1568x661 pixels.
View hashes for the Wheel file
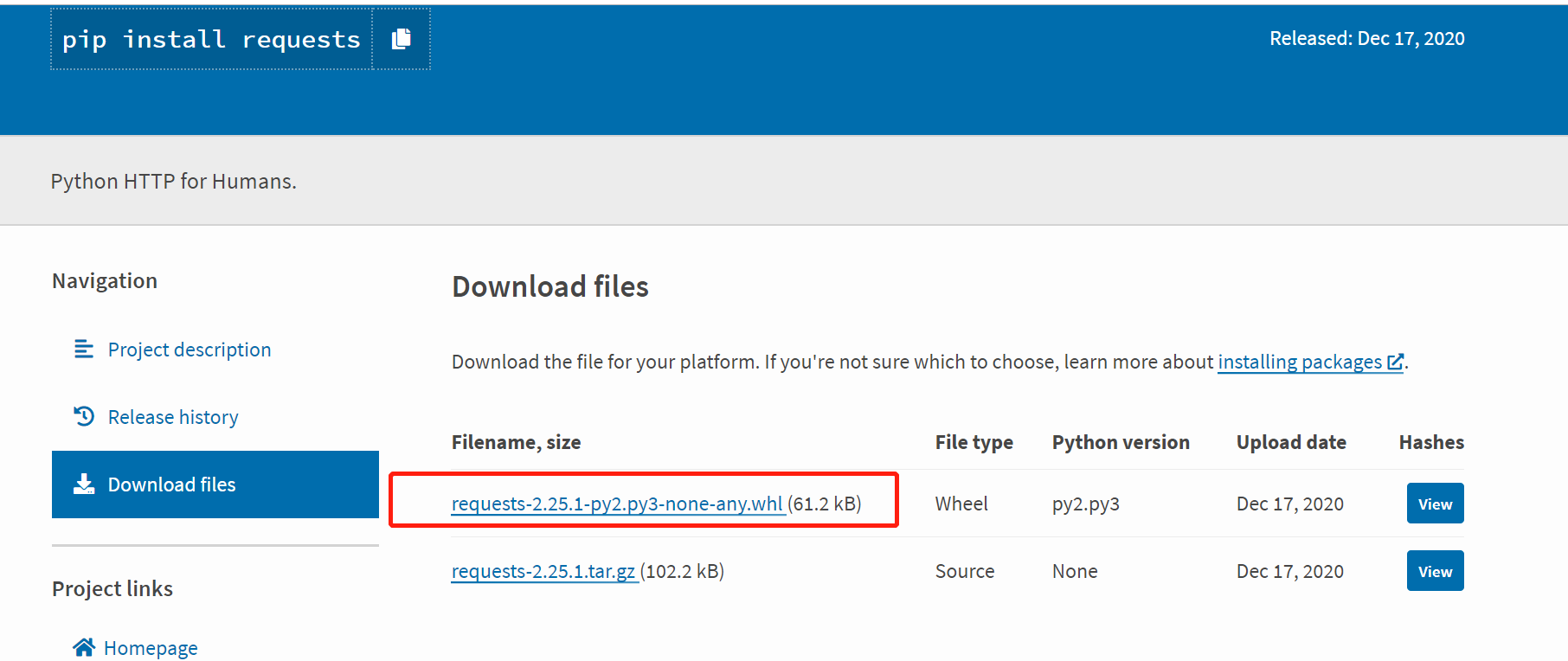[1435, 504]
